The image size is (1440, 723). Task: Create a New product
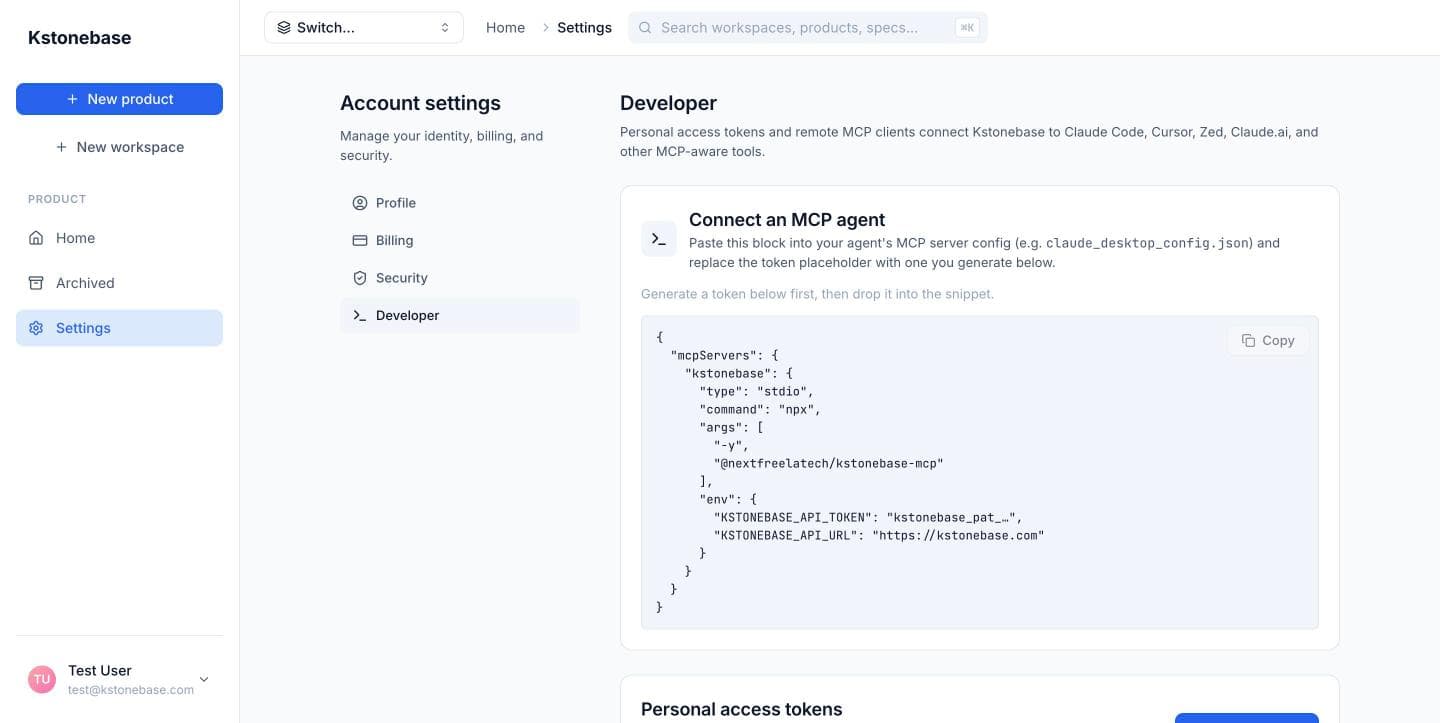click(x=119, y=99)
